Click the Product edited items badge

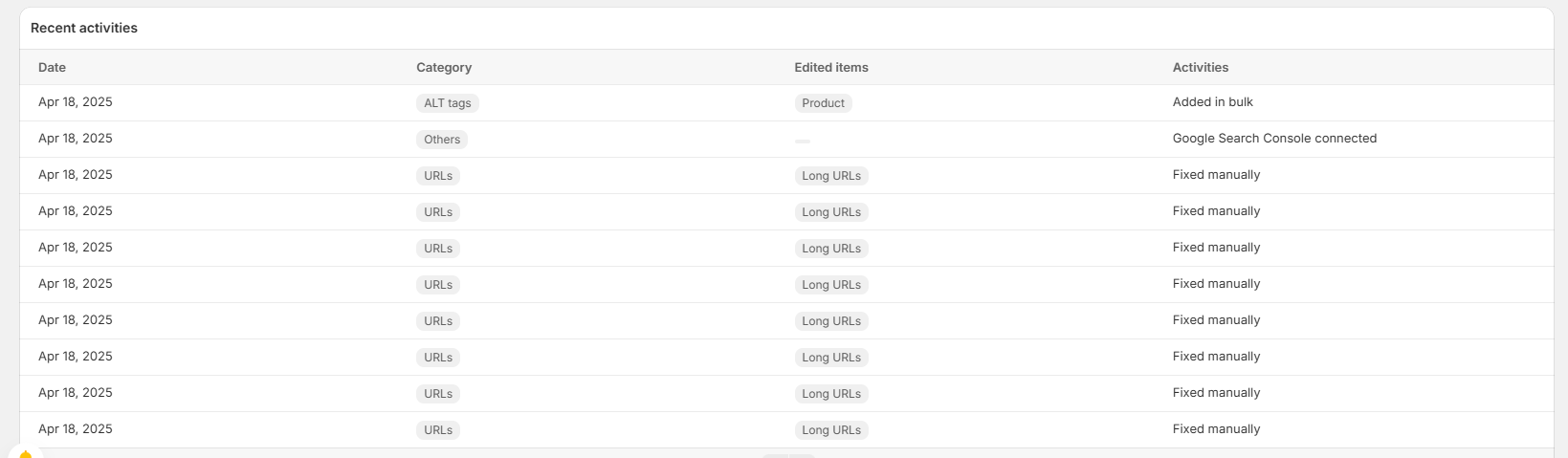pos(823,103)
